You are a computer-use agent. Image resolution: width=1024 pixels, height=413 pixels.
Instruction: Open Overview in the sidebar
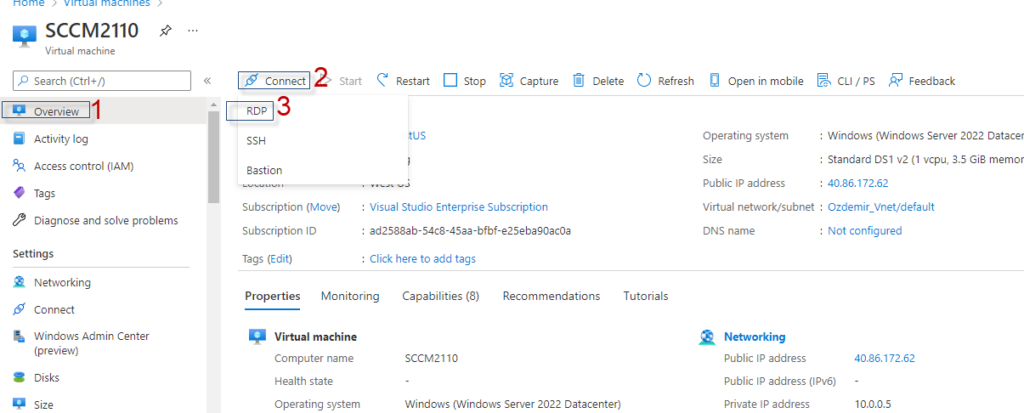point(56,111)
